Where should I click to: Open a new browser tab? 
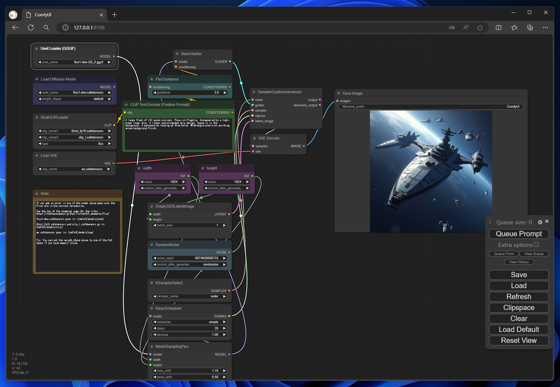[x=114, y=15]
